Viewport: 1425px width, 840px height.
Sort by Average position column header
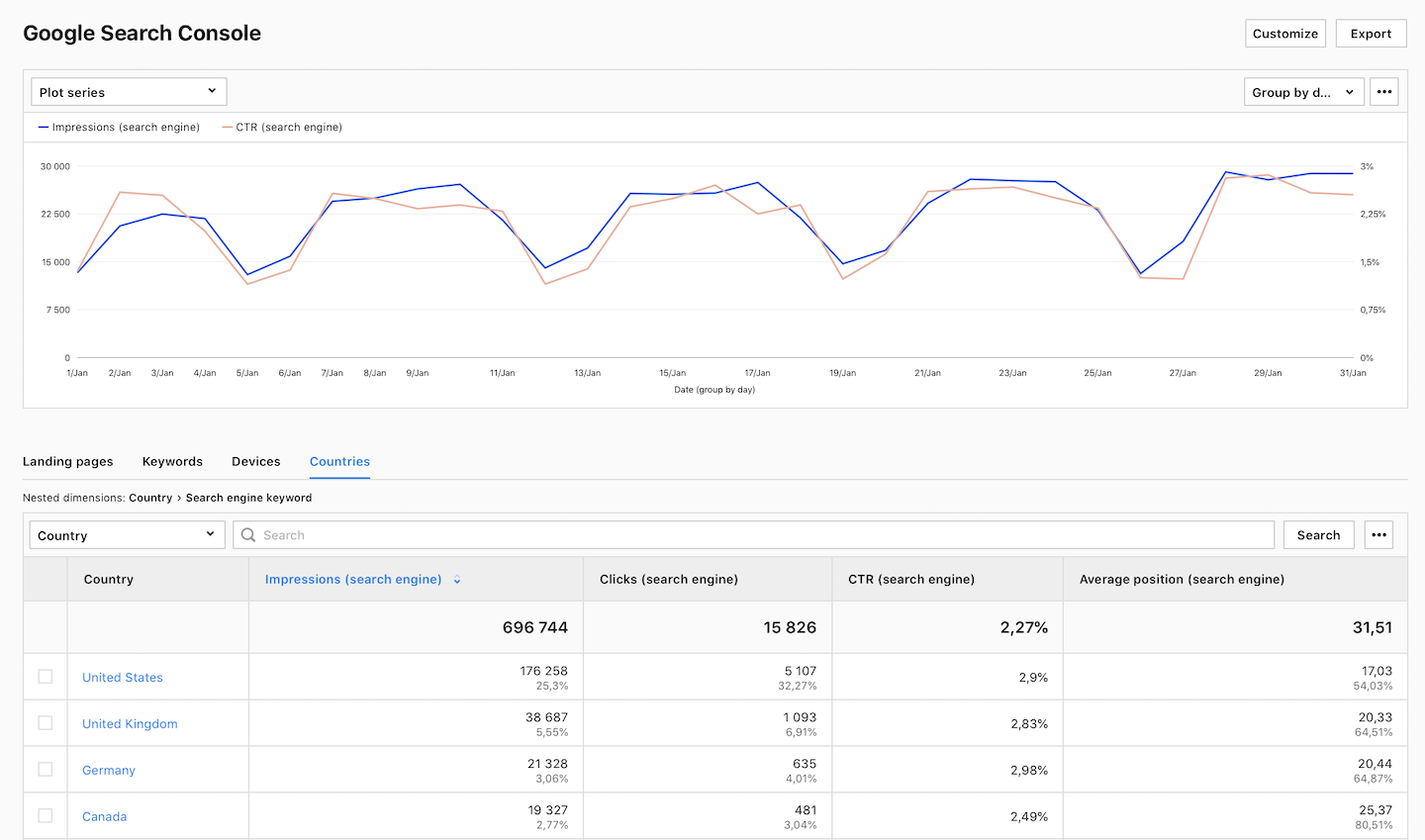point(1182,580)
